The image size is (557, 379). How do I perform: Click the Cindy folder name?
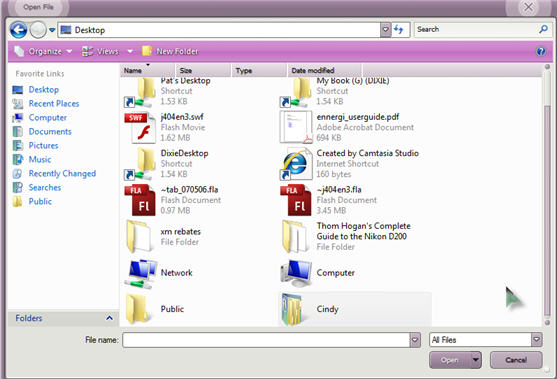pyautogui.click(x=328, y=309)
